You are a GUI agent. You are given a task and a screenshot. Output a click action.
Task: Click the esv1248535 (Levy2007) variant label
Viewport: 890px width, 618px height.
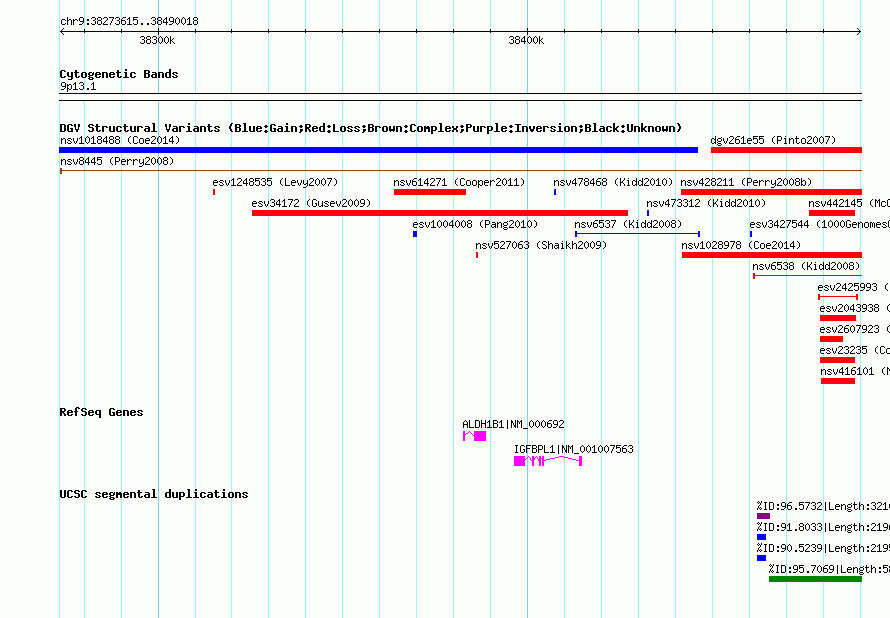pos(275,182)
